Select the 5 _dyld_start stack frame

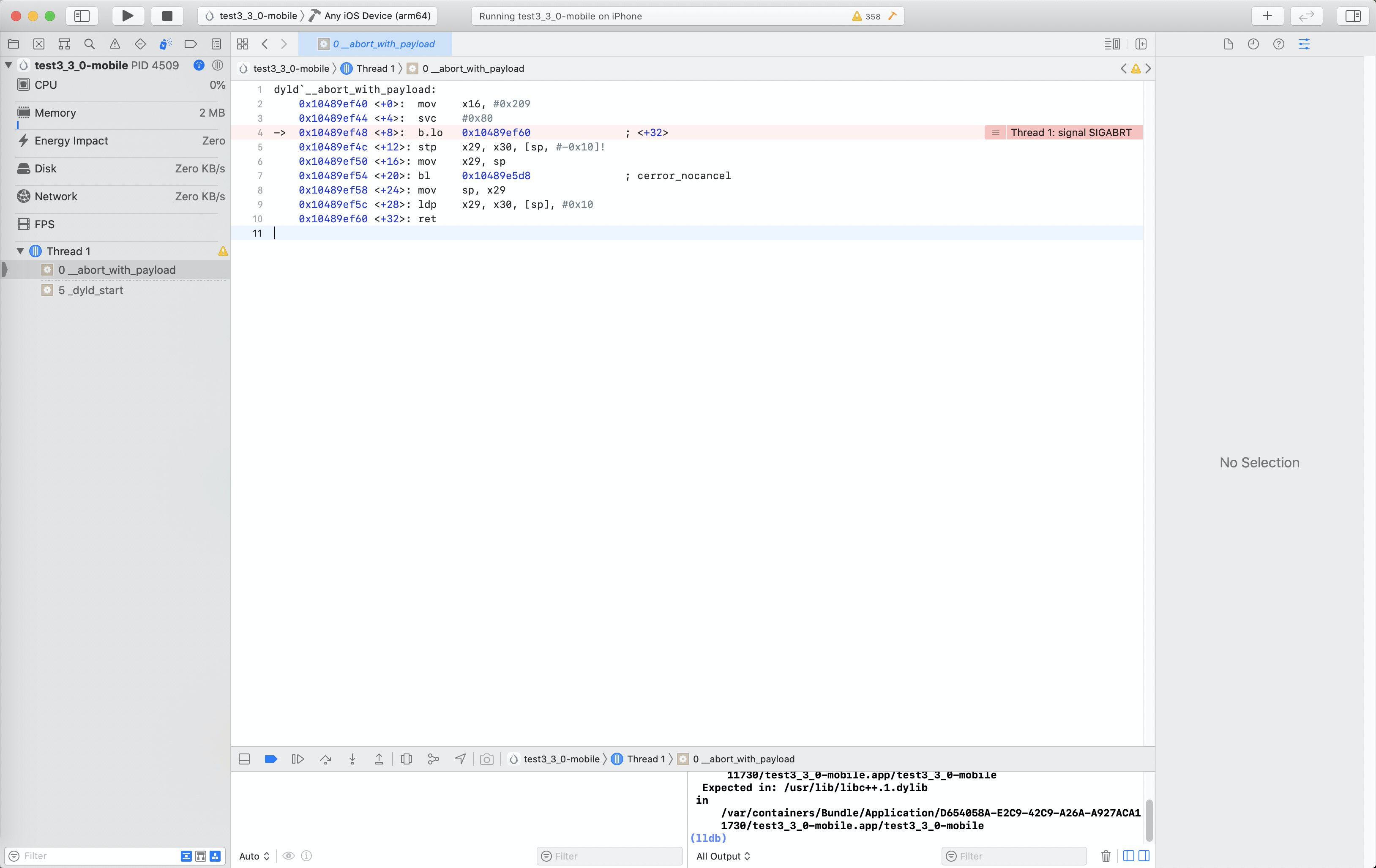(x=90, y=290)
